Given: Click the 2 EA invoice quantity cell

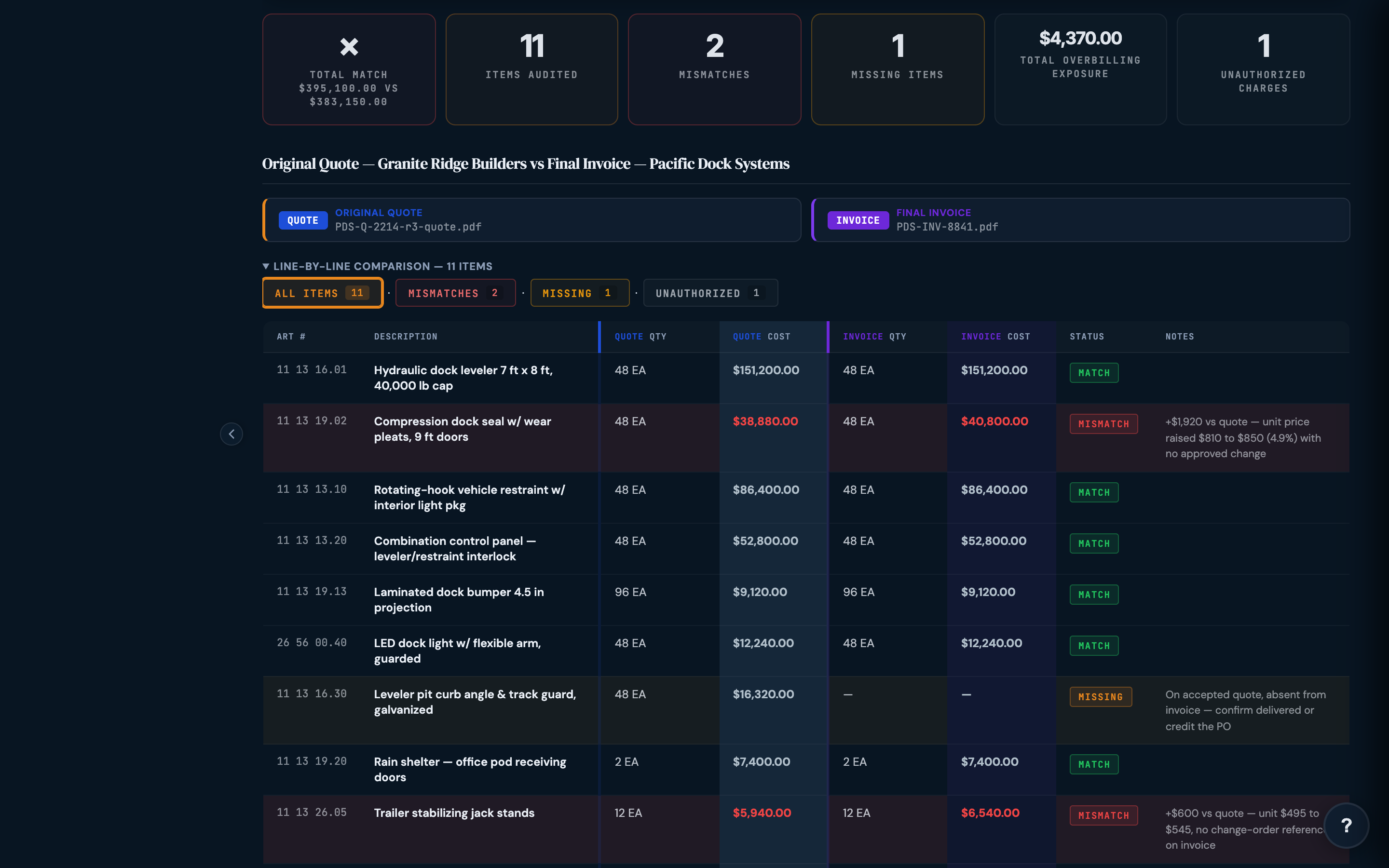Looking at the screenshot, I should [x=855, y=762].
